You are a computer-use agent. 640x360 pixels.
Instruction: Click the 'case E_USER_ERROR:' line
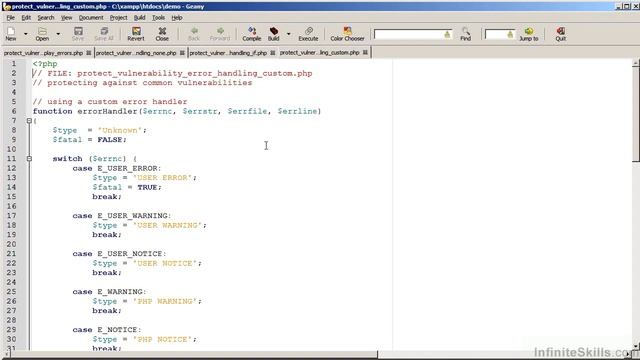point(117,168)
